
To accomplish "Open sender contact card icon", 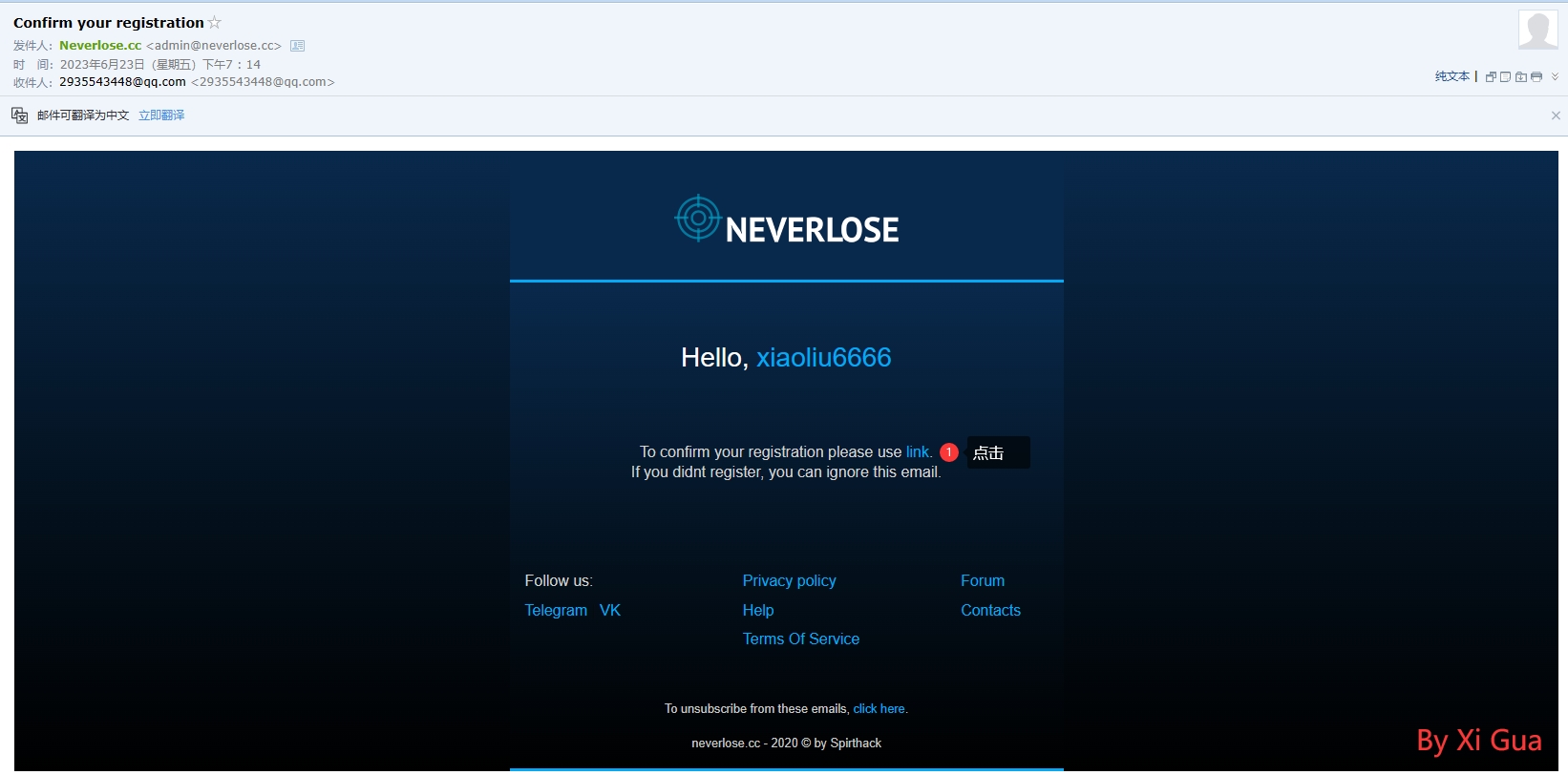I will tap(298, 46).
